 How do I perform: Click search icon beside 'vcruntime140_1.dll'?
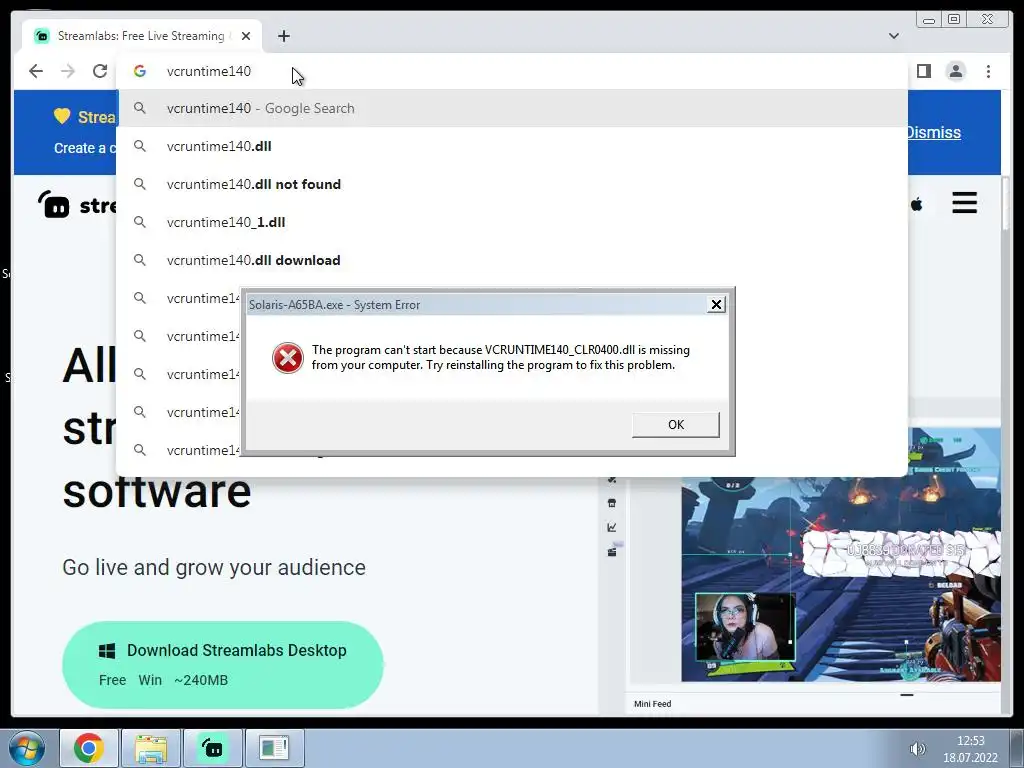(140, 222)
